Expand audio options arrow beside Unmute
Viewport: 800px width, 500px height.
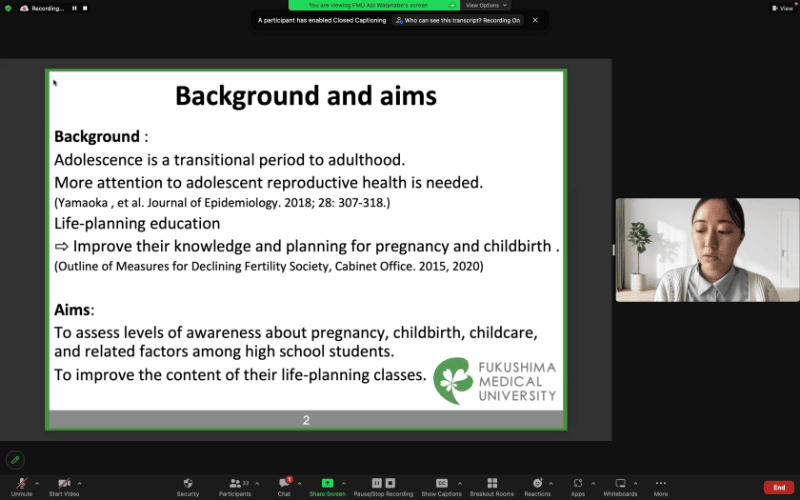click(x=37, y=482)
